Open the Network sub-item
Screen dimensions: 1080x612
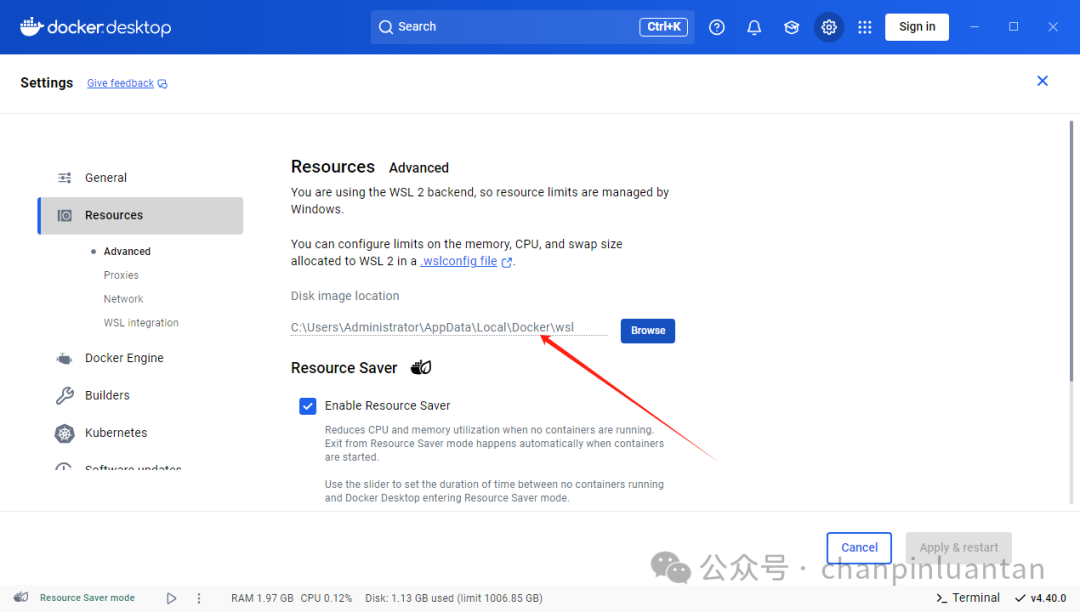pos(123,299)
